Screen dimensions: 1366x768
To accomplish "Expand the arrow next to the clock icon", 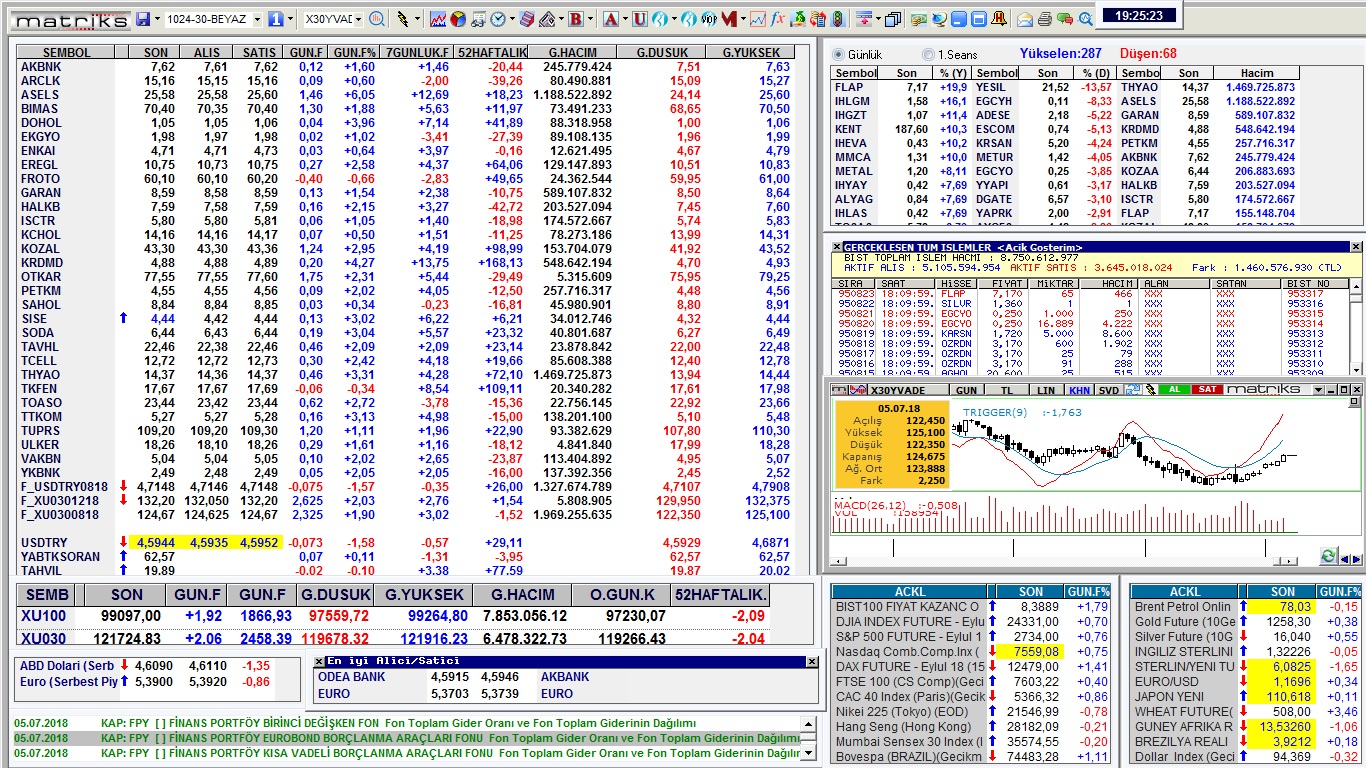I will pyautogui.click(x=512, y=19).
